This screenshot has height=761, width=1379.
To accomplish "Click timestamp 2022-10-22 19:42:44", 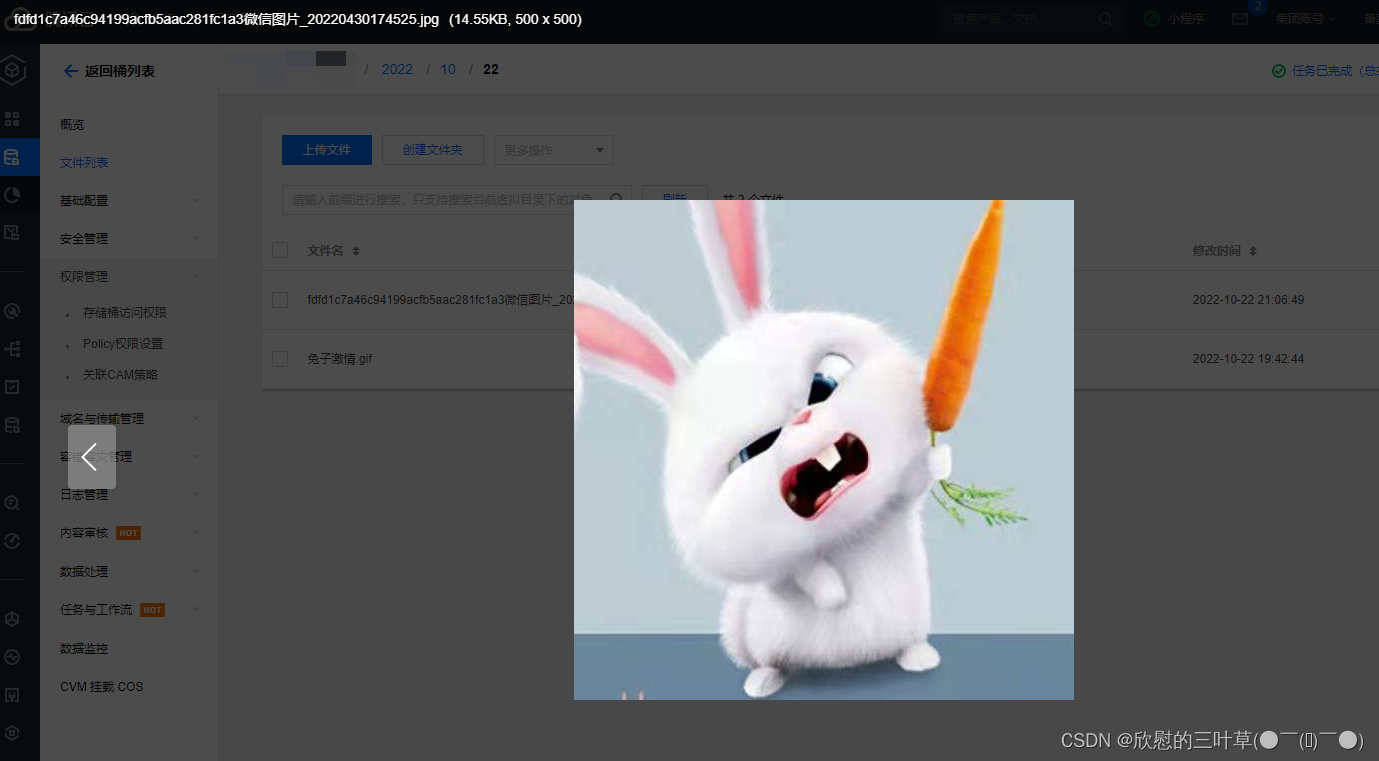I will [x=1248, y=359].
